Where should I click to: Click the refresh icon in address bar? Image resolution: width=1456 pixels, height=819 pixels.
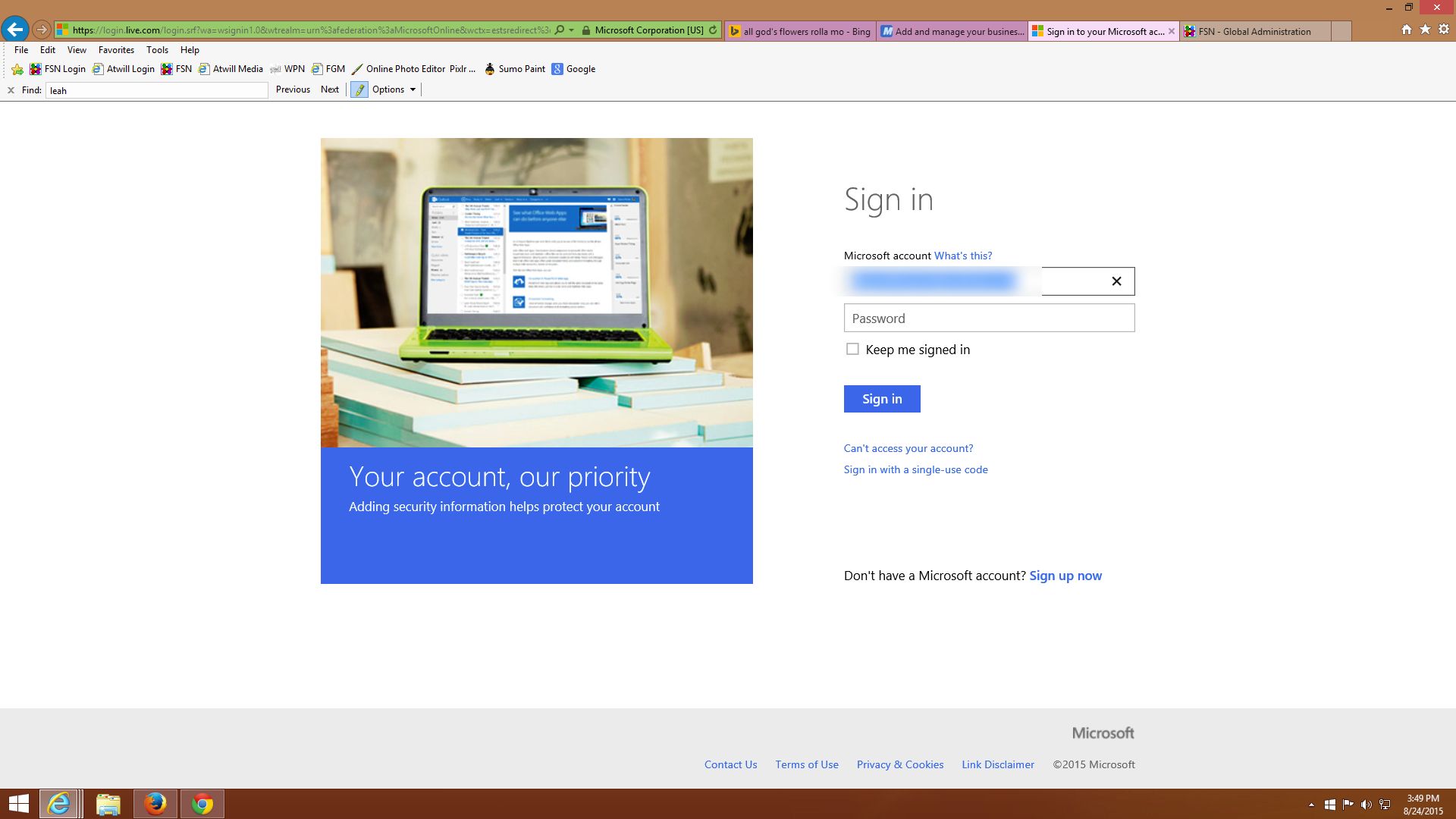pyautogui.click(x=713, y=30)
